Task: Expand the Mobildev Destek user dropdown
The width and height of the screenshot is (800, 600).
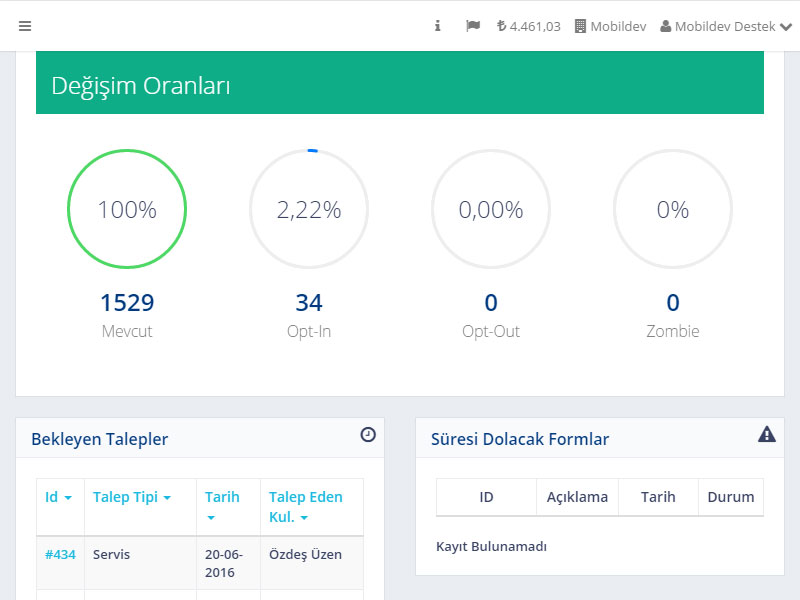Action: click(725, 26)
